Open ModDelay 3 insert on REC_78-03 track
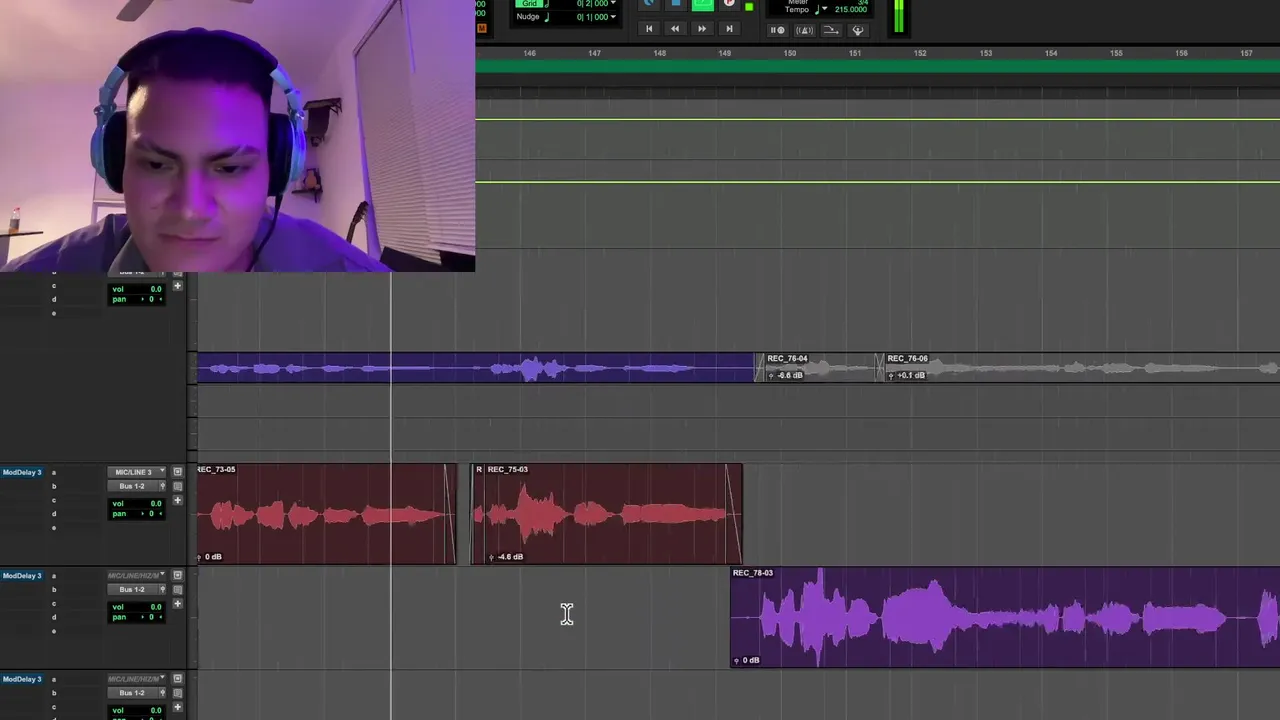The image size is (1280, 720). pos(22,576)
